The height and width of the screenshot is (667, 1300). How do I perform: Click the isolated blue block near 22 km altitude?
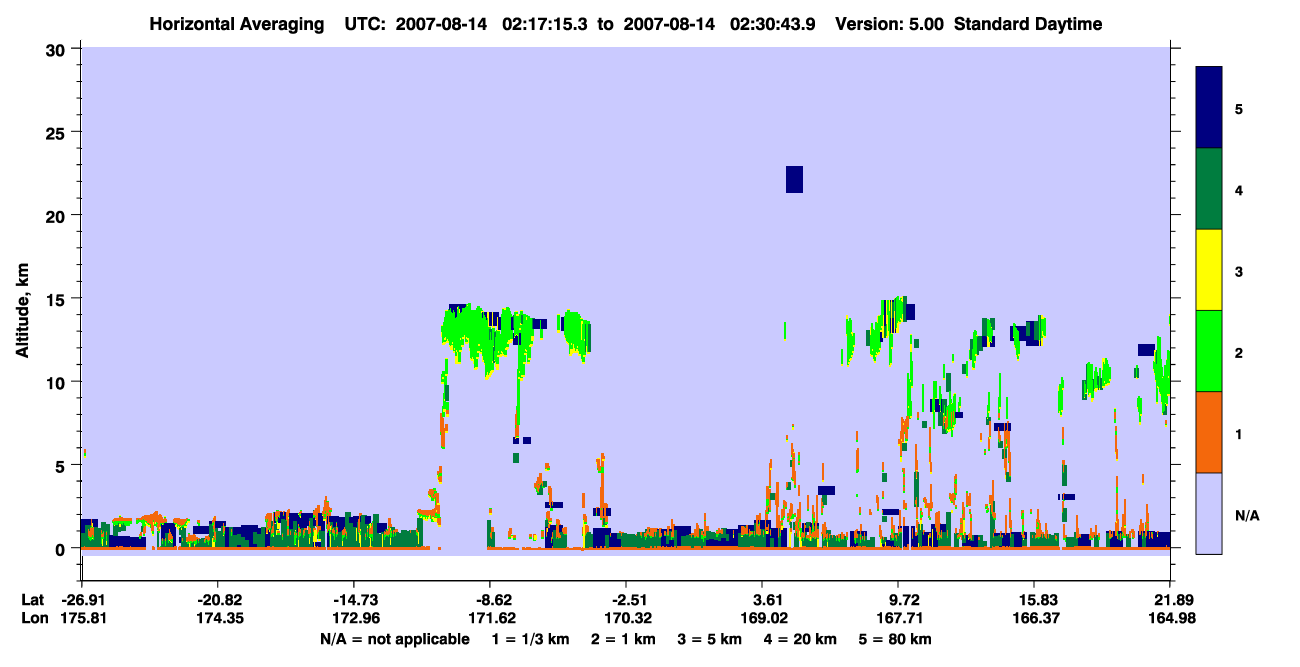pos(794,179)
